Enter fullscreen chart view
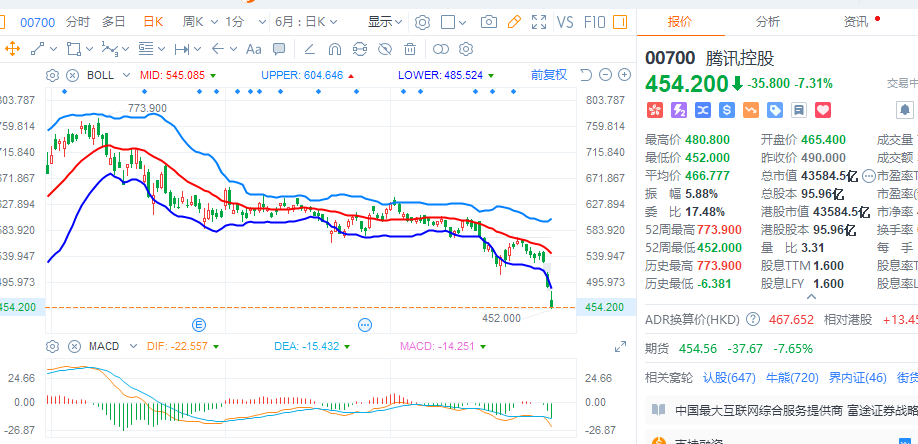 539,22
